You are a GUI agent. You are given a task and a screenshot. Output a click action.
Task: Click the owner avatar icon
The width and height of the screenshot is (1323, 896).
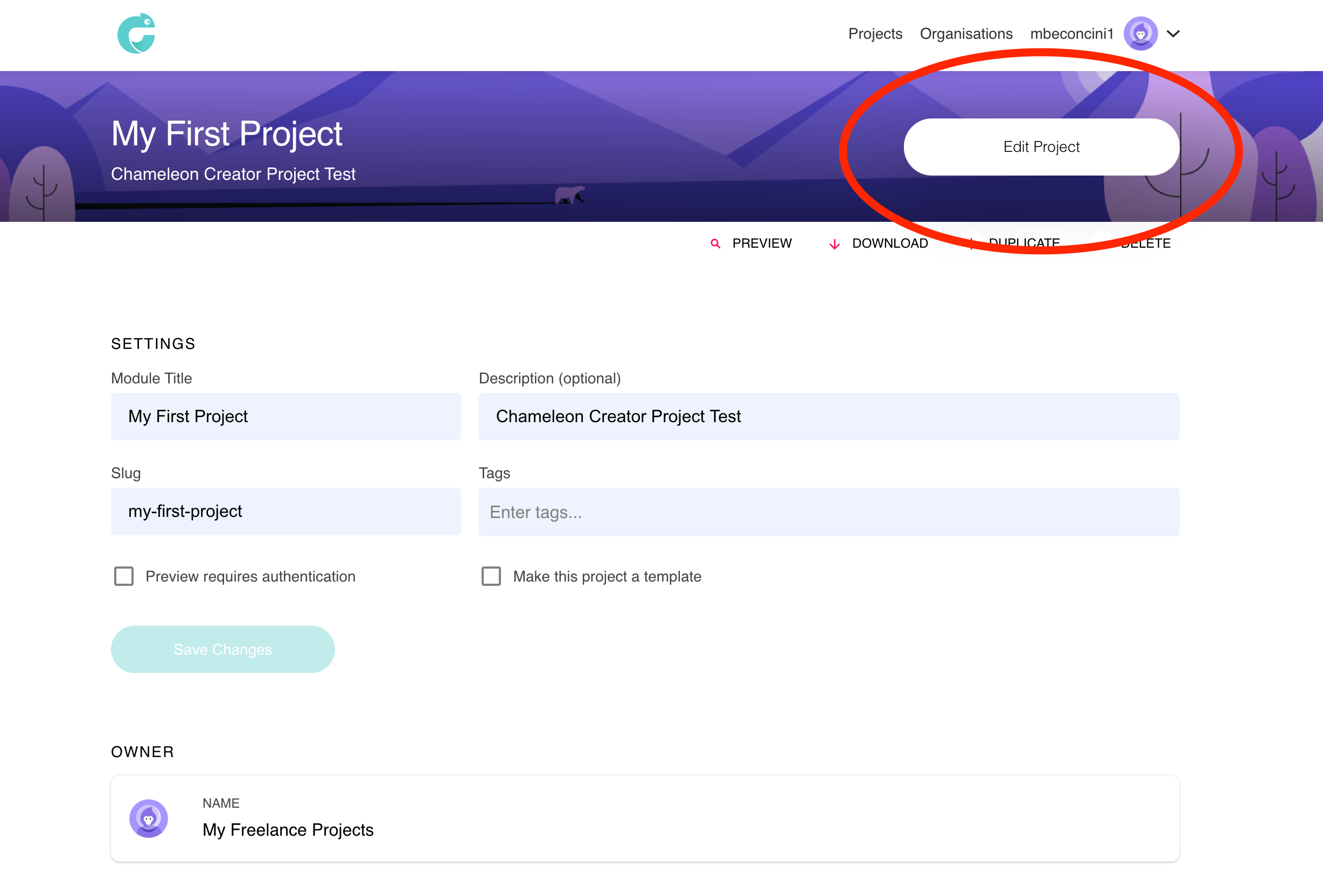pyautogui.click(x=149, y=818)
